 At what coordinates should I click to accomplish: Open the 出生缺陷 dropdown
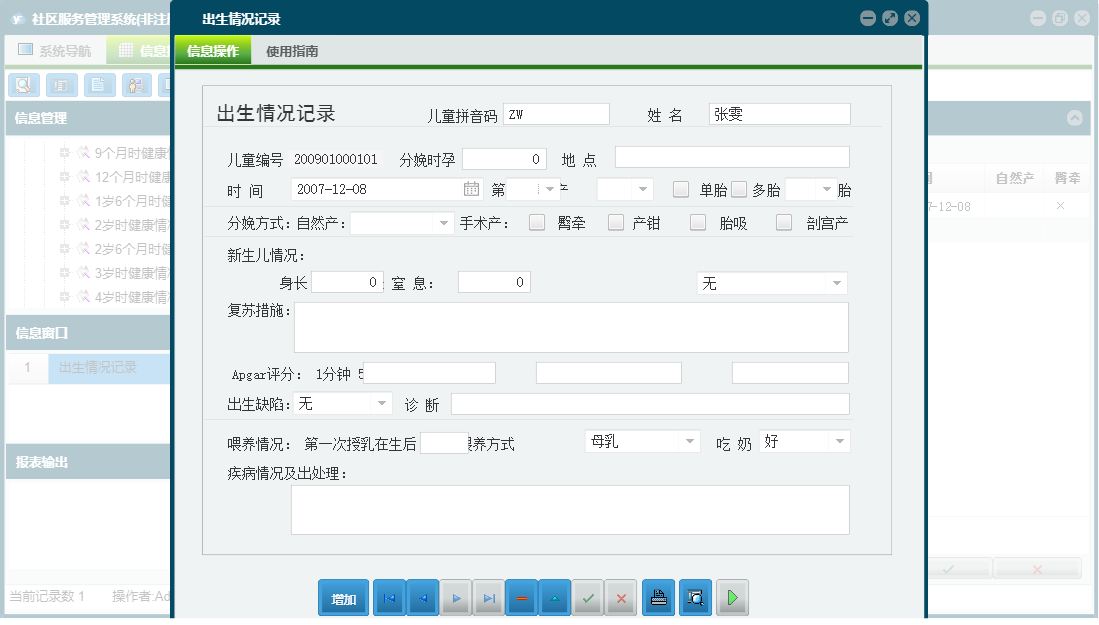click(382, 404)
